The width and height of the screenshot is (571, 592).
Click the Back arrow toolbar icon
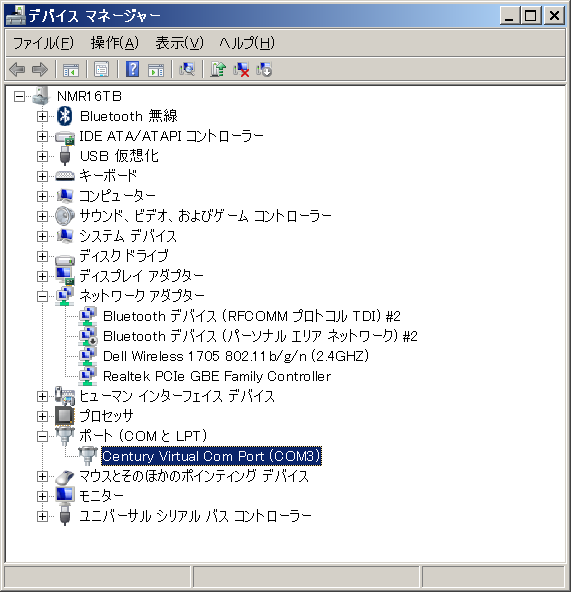pyautogui.click(x=17, y=69)
